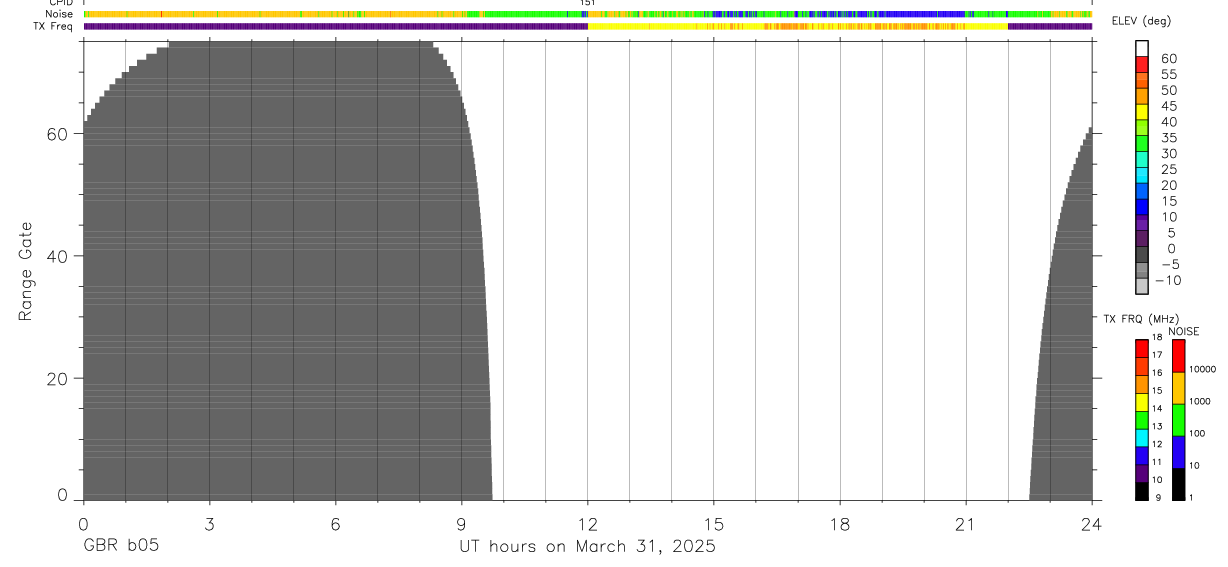Click the orange Noise strip above hour 6
Viewport: 1228px width, 567px height.
coord(335,14)
